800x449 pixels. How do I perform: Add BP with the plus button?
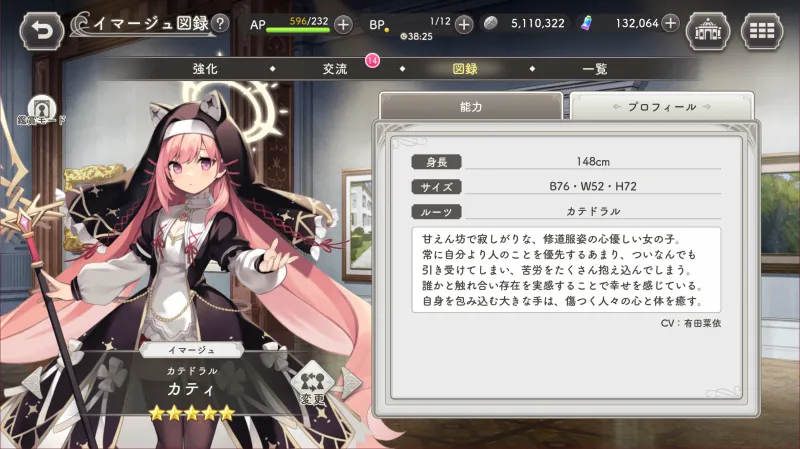click(464, 24)
